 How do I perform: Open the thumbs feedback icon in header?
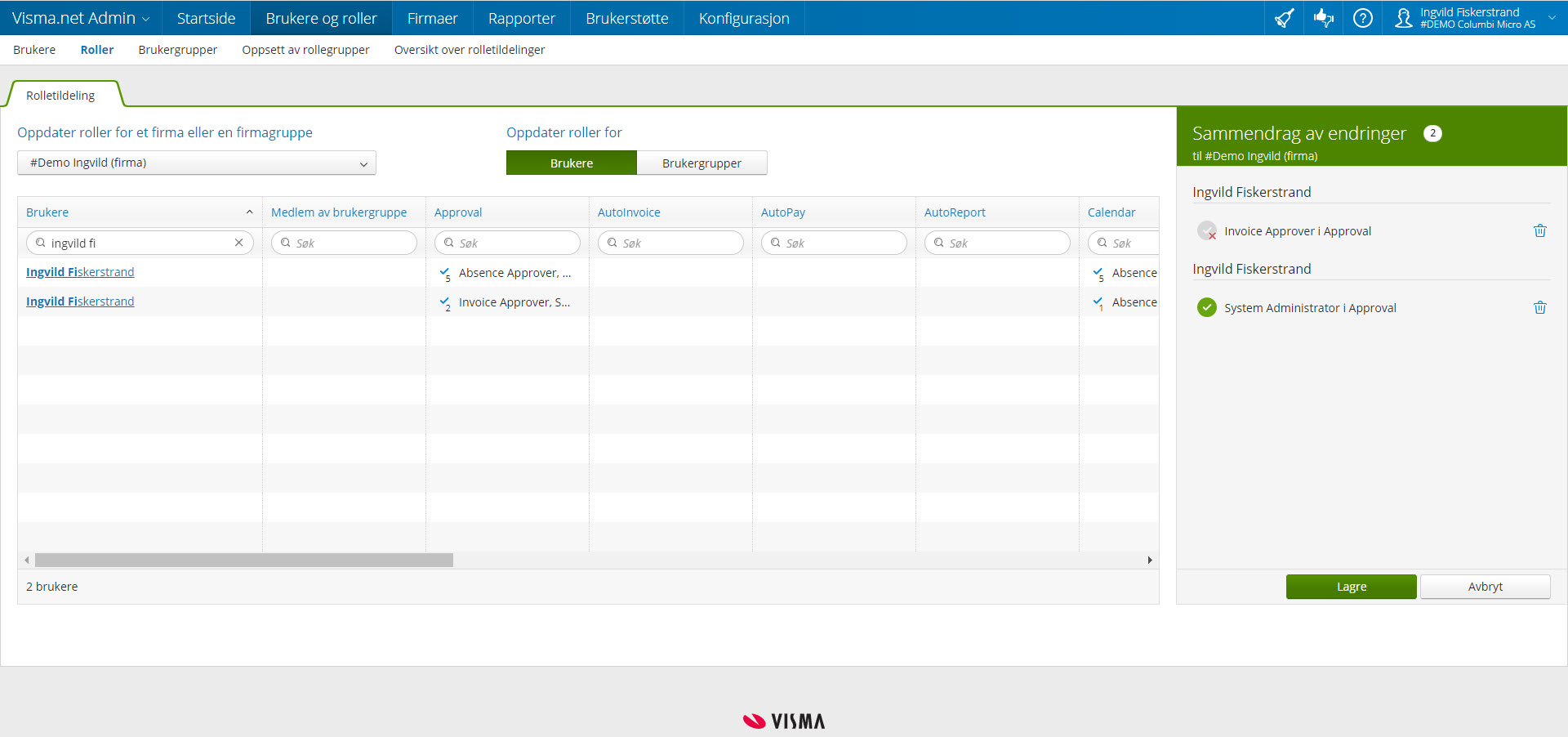1324,18
